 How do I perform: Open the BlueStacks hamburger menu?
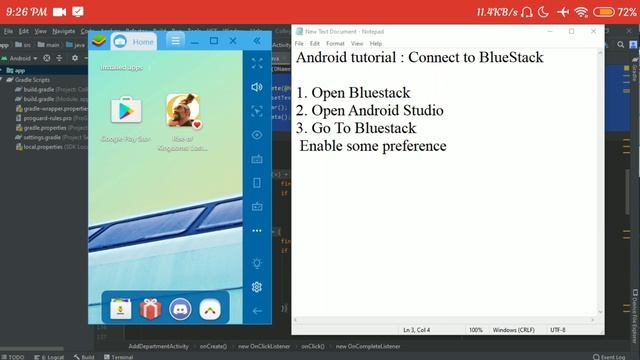pyautogui.click(x=176, y=41)
